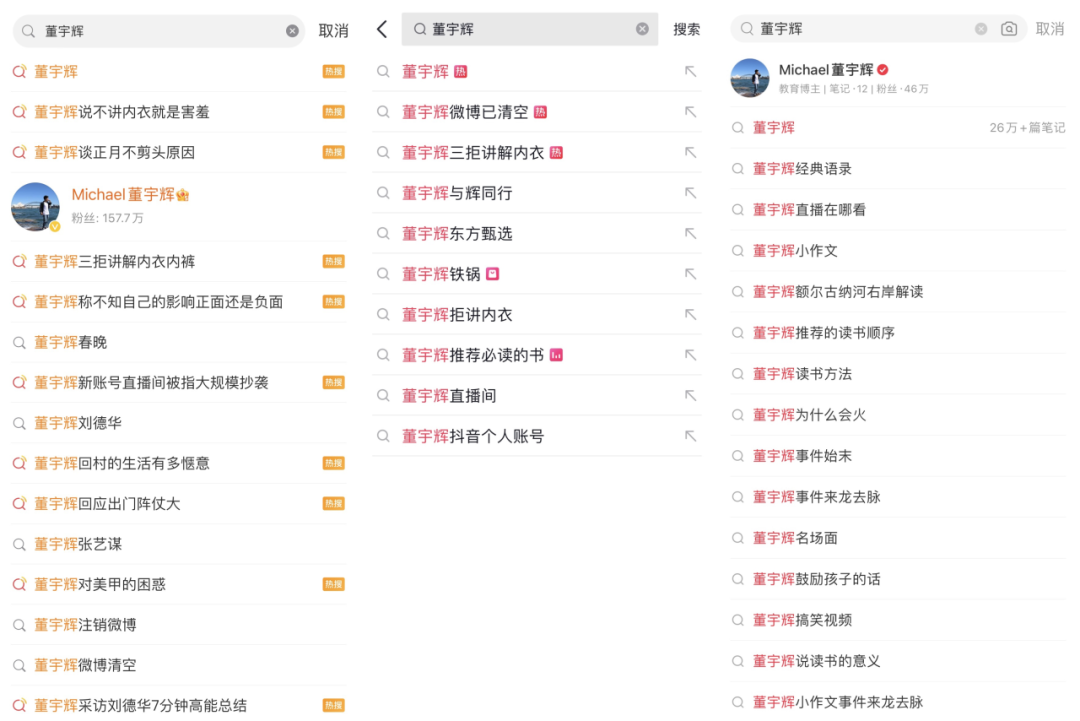Image resolution: width=1080 pixels, height=721 pixels.
Task: Tap the search icon beside 董宇辉春晚
Action: pos(19,342)
